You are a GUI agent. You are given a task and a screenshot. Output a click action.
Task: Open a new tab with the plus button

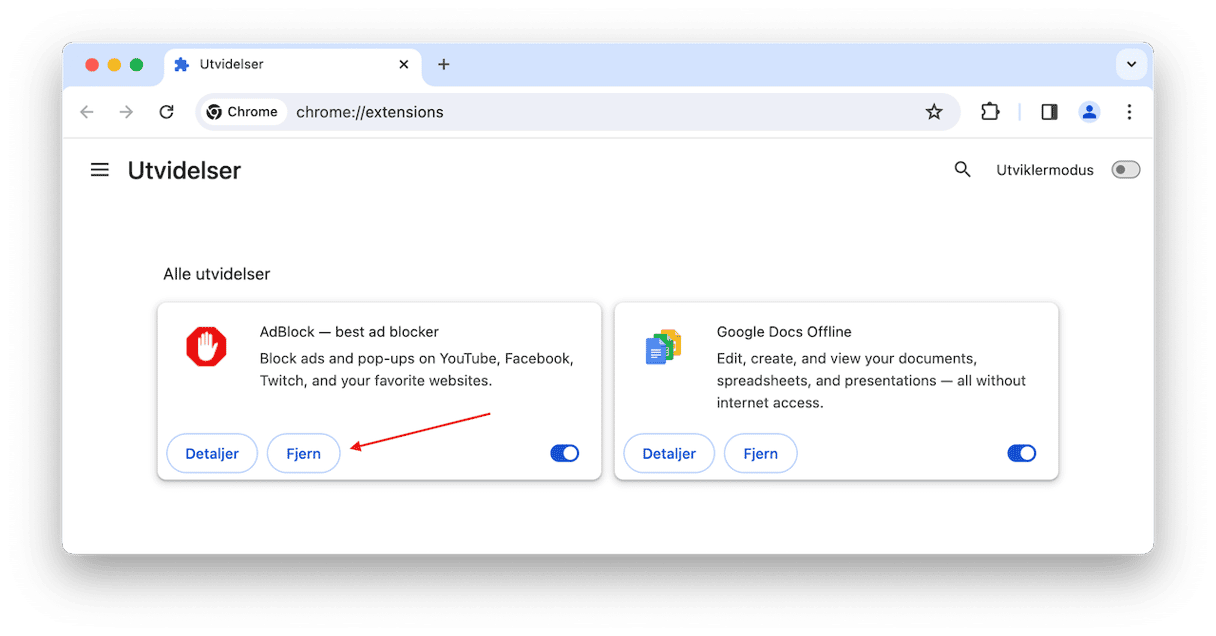pos(444,64)
